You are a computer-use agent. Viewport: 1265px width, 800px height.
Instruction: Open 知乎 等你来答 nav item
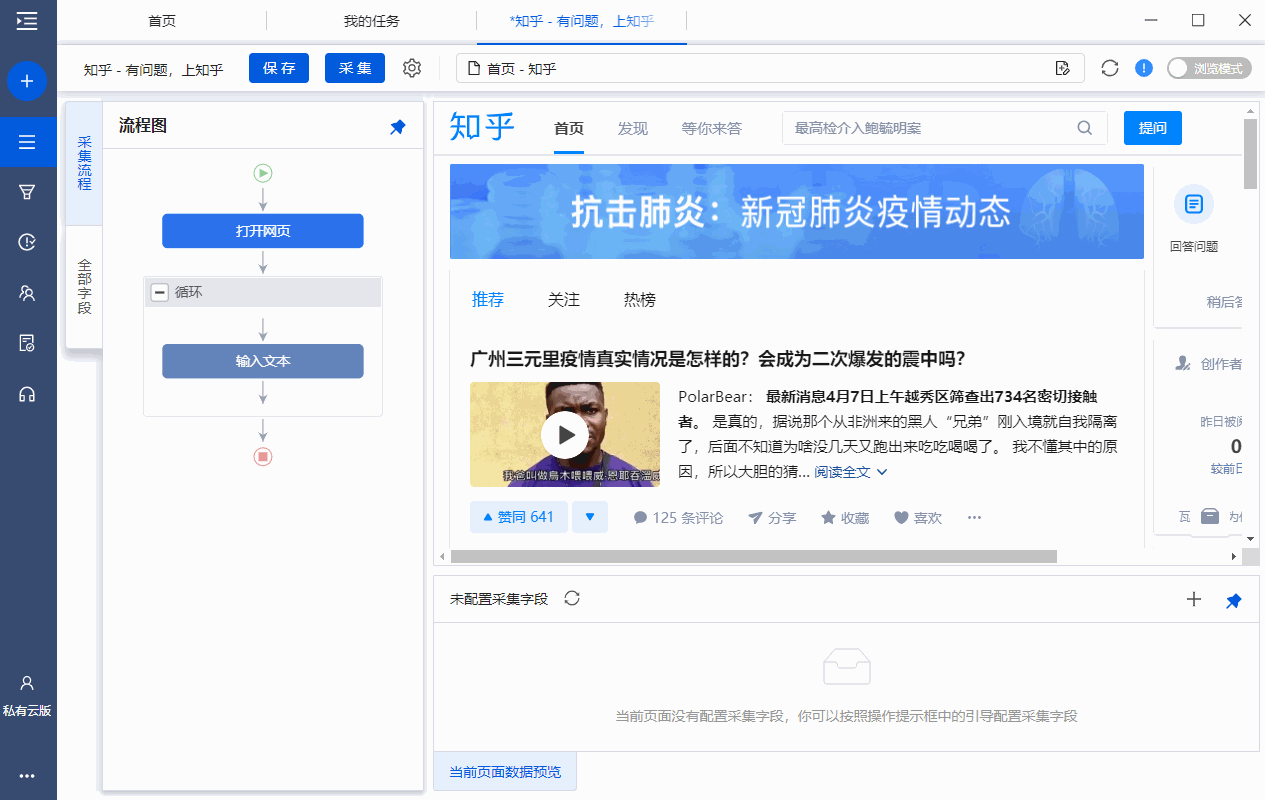pyautogui.click(x=712, y=128)
